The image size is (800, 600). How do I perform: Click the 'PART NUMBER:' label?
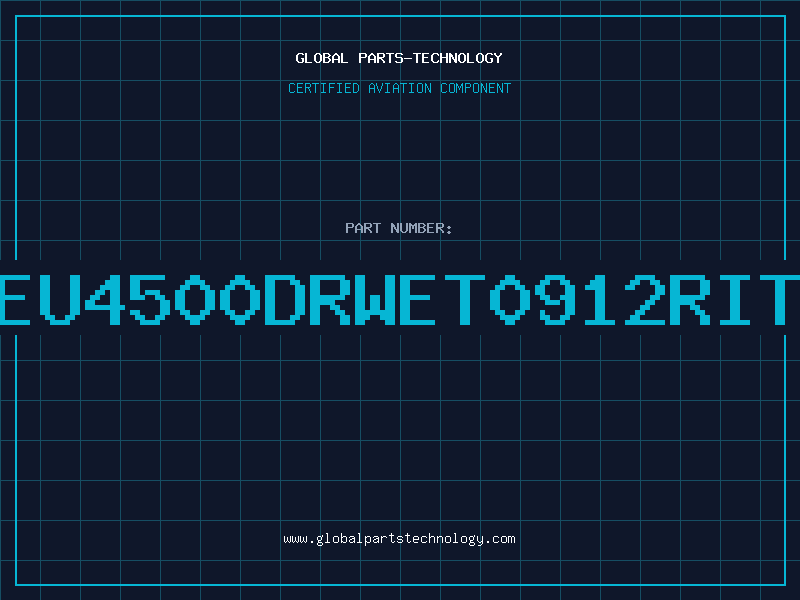(398, 228)
